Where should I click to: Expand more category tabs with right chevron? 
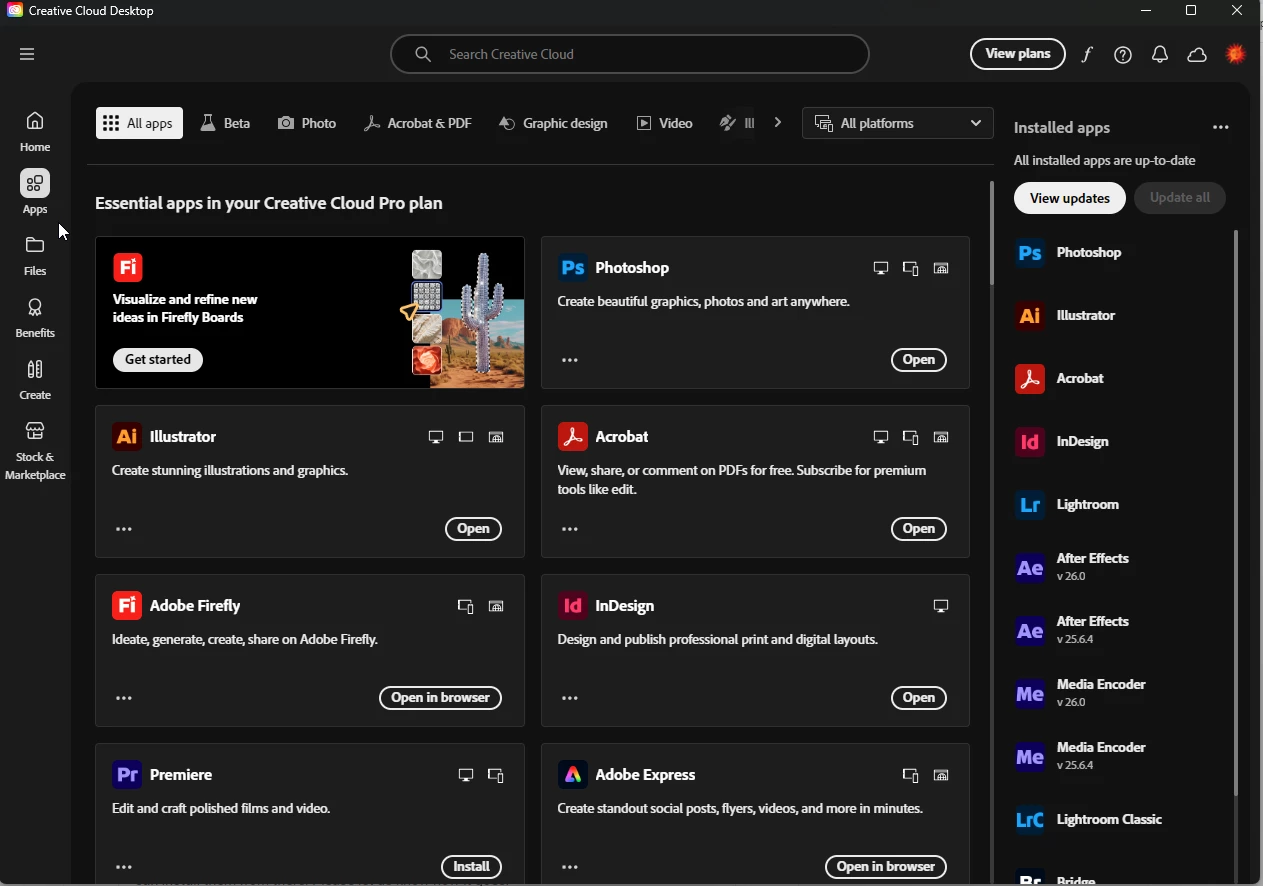778,123
